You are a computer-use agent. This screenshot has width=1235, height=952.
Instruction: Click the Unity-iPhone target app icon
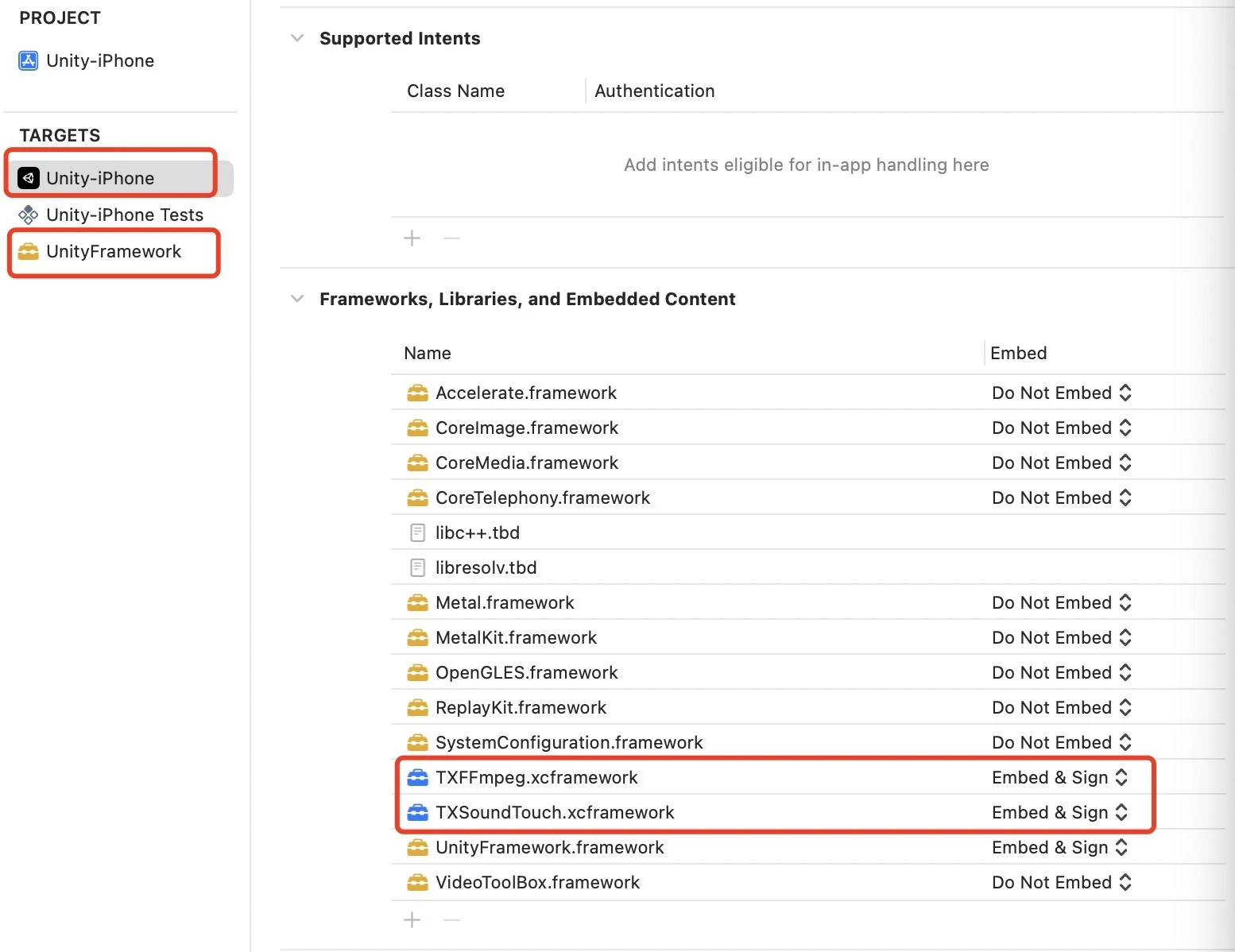point(29,178)
